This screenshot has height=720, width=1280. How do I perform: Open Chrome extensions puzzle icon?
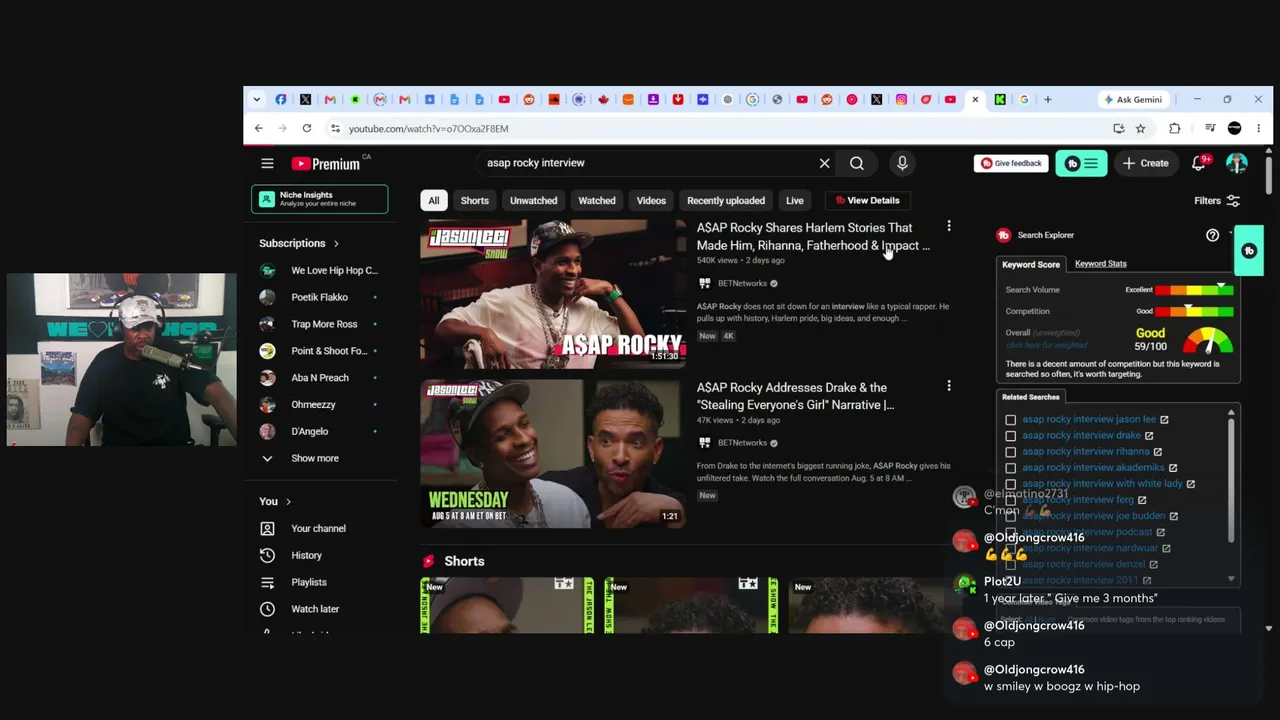1175,128
